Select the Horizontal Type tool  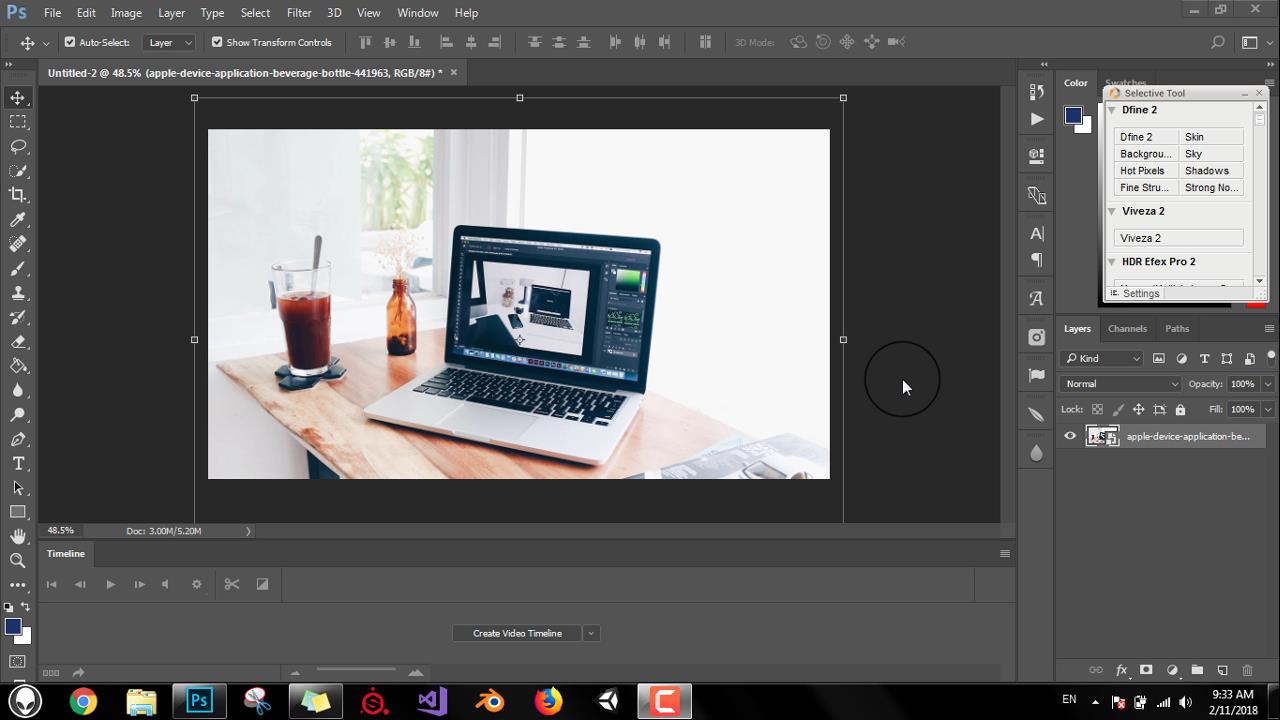(18, 464)
